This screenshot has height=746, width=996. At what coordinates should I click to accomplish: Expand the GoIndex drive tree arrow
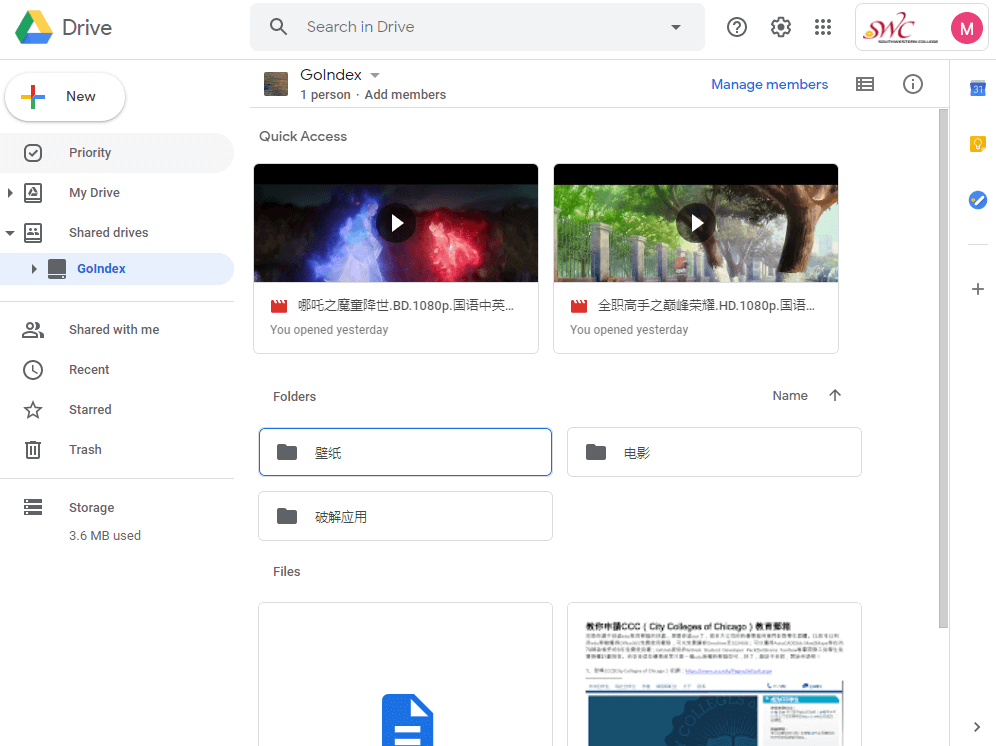34,269
